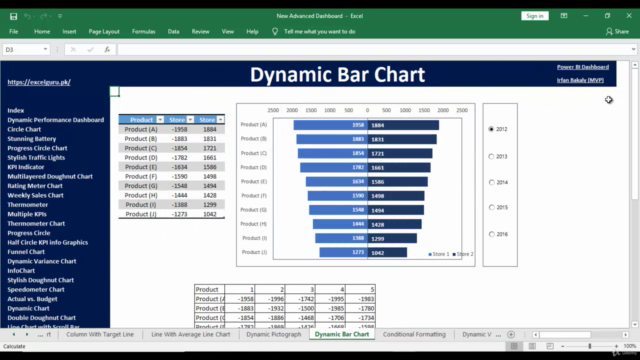Open the Power BI Dashboard link
Viewport: 640px width, 360px height.
(583, 67)
